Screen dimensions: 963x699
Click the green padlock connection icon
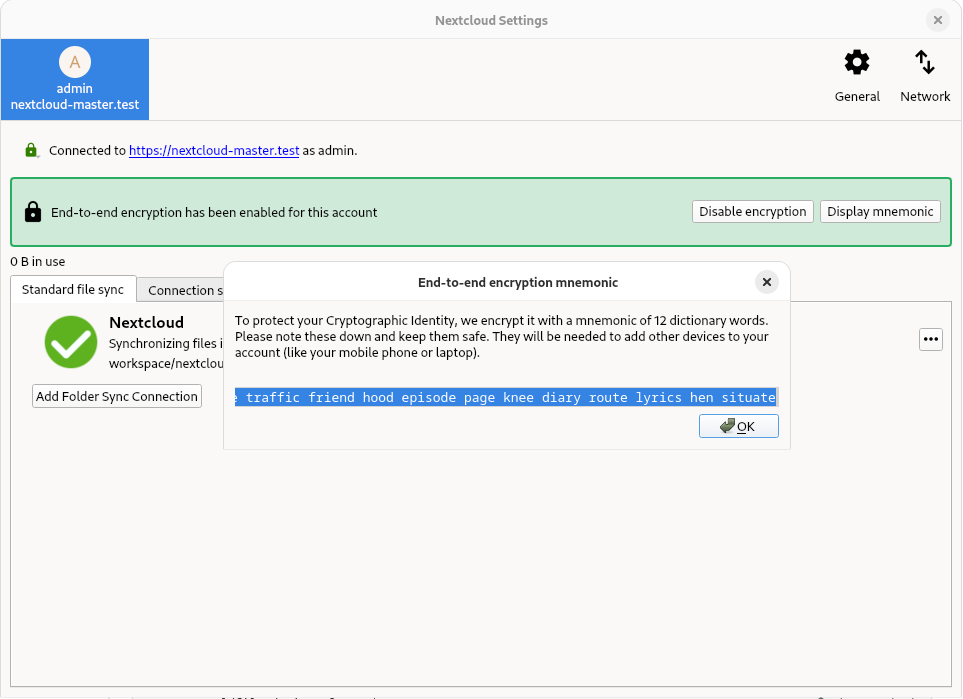[x=31, y=151]
